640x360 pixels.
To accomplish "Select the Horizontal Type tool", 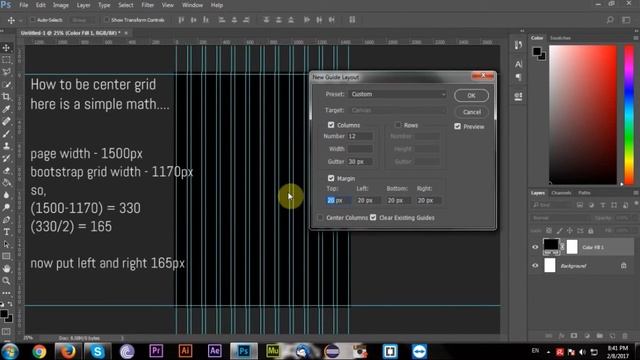I will point(6,232).
